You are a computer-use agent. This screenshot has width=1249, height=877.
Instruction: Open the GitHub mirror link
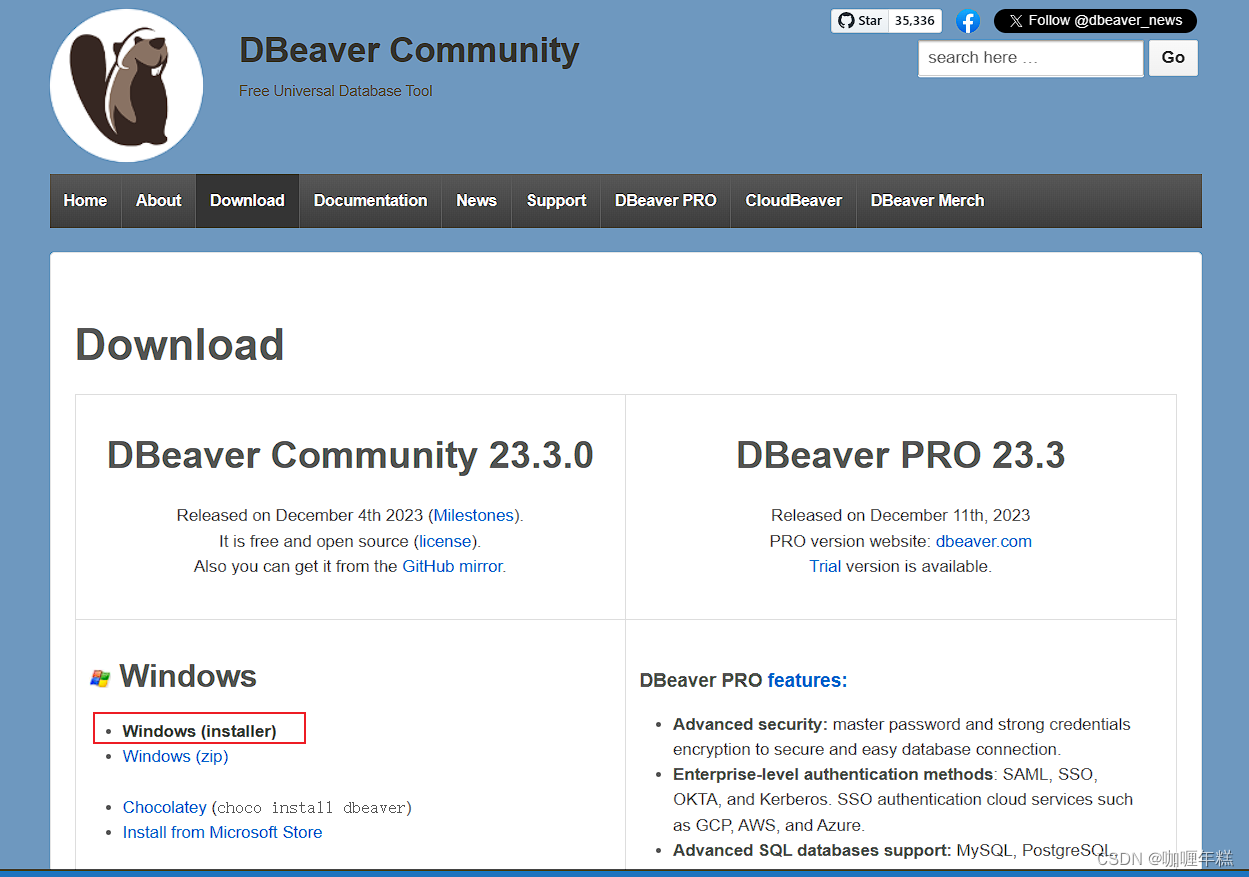tap(452, 566)
